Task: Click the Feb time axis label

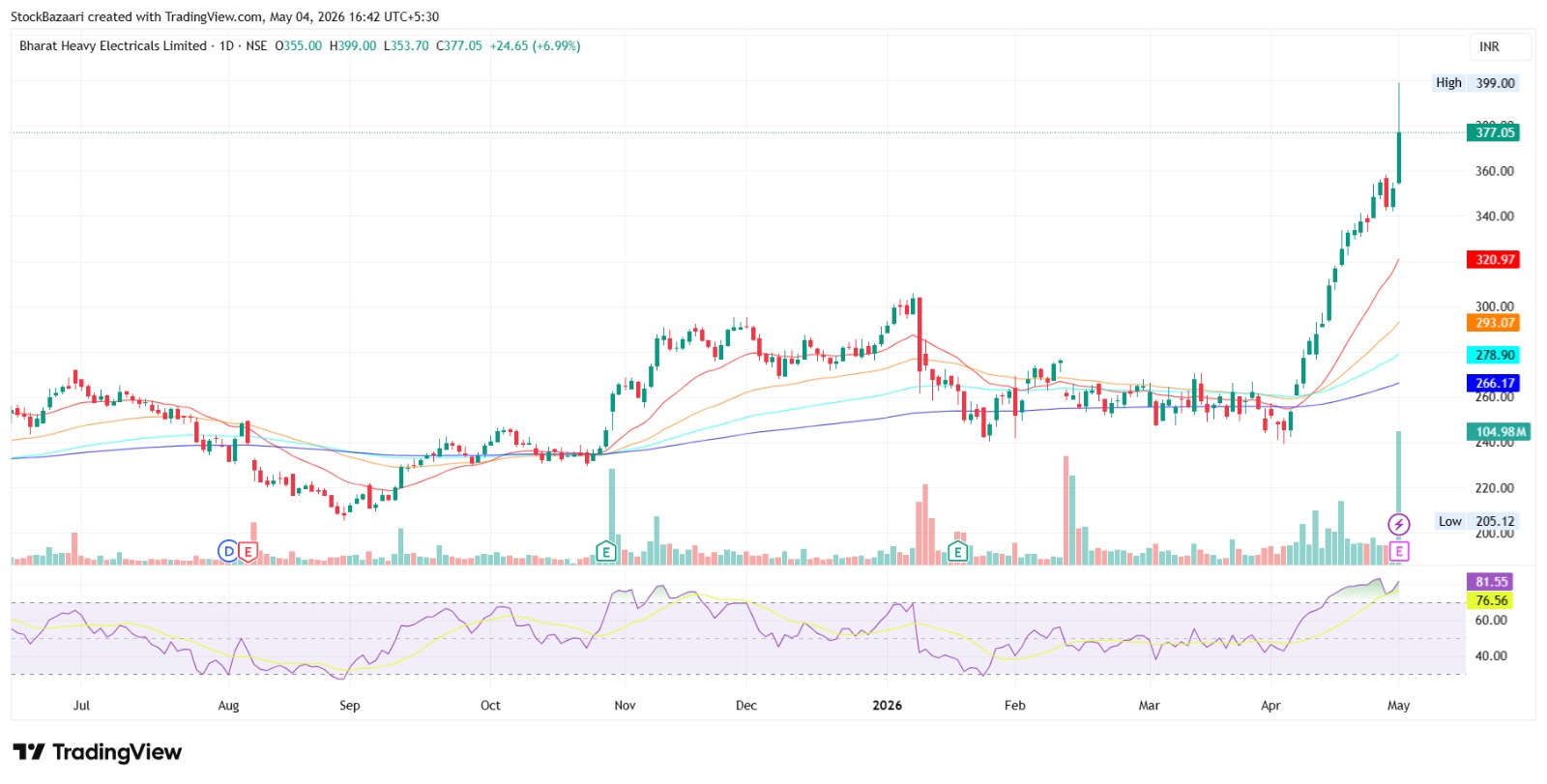Action: pyautogui.click(x=1014, y=706)
